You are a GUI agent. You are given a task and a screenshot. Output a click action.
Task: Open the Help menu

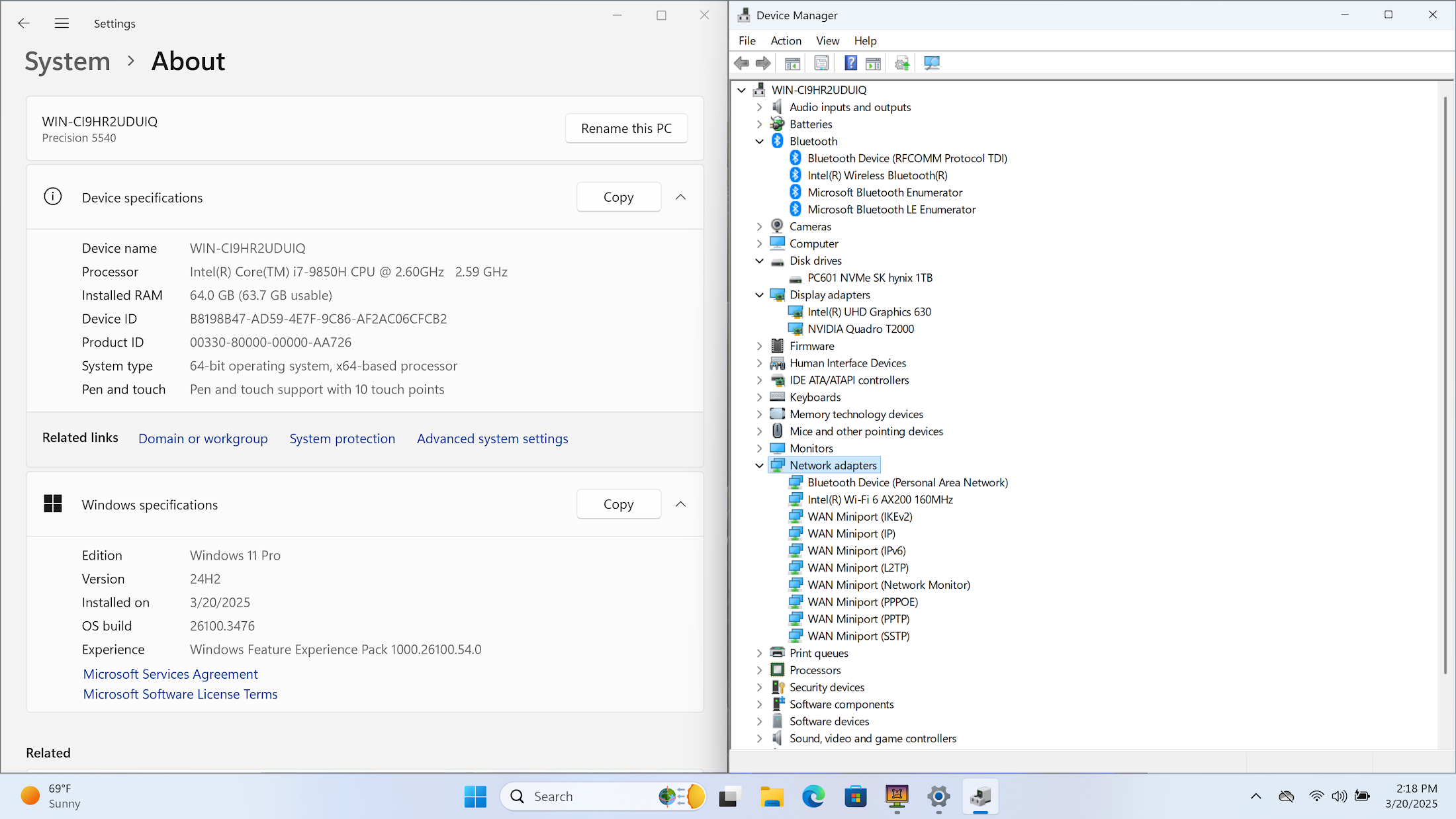tap(865, 41)
